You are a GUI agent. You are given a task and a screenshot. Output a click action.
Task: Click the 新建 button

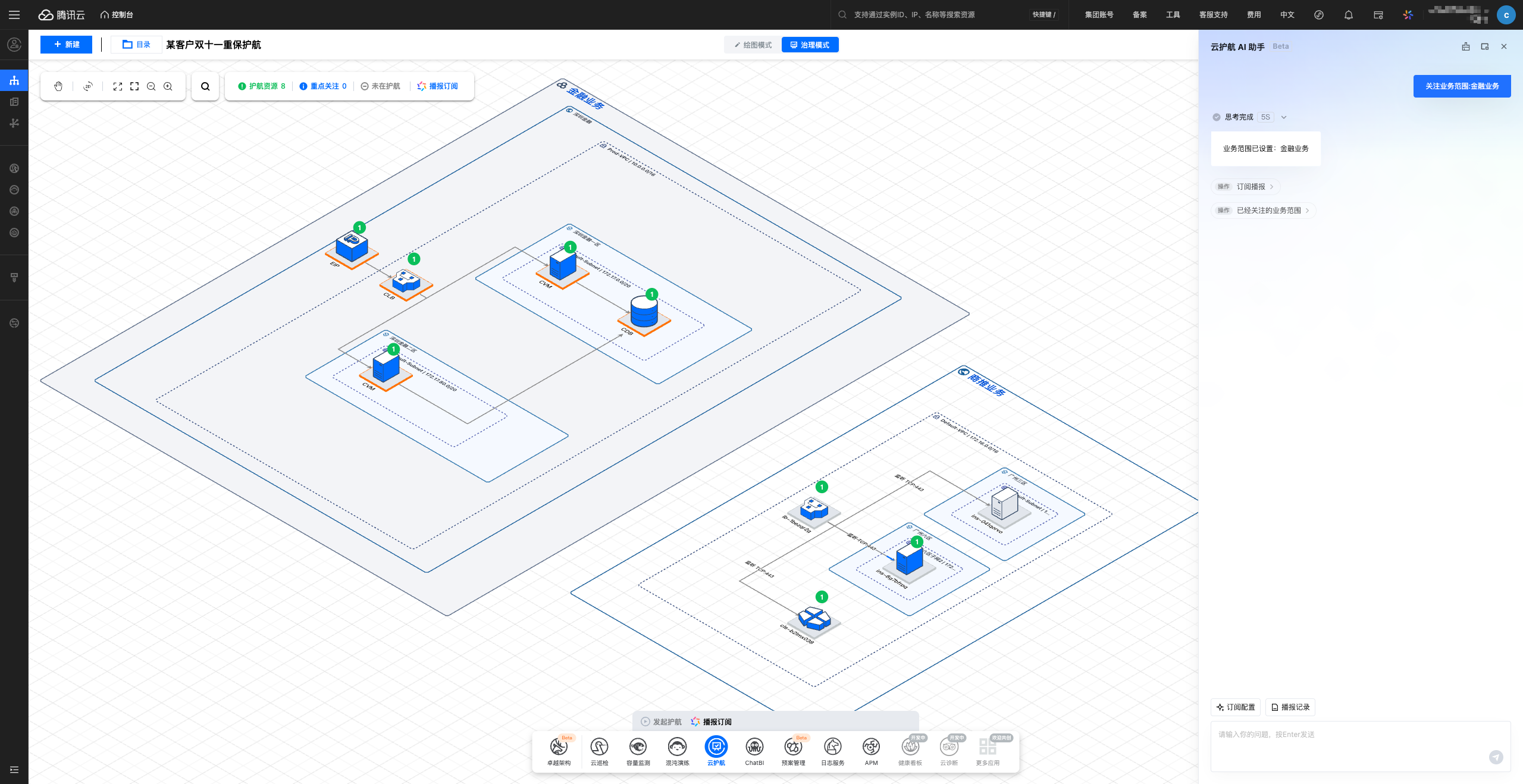point(66,45)
